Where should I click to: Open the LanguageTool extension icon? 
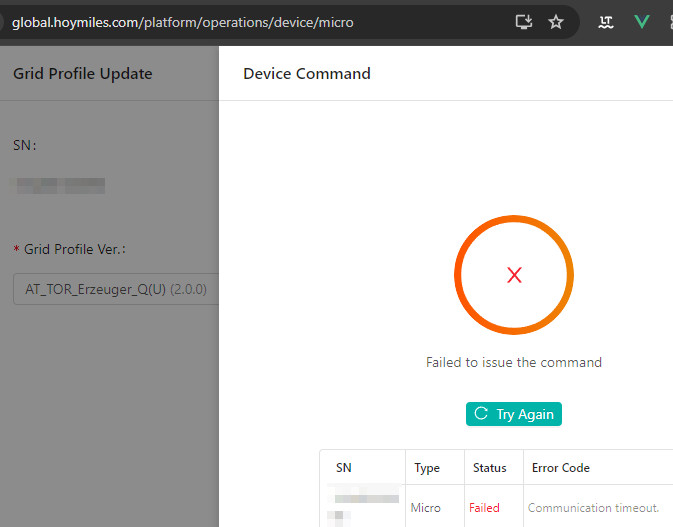tap(605, 21)
